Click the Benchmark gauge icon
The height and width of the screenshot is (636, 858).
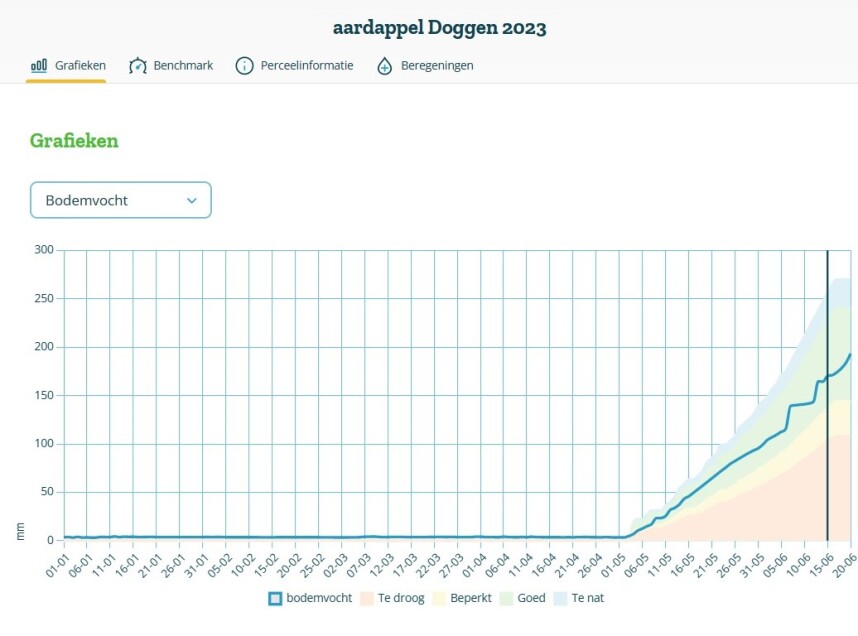coord(138,66)
